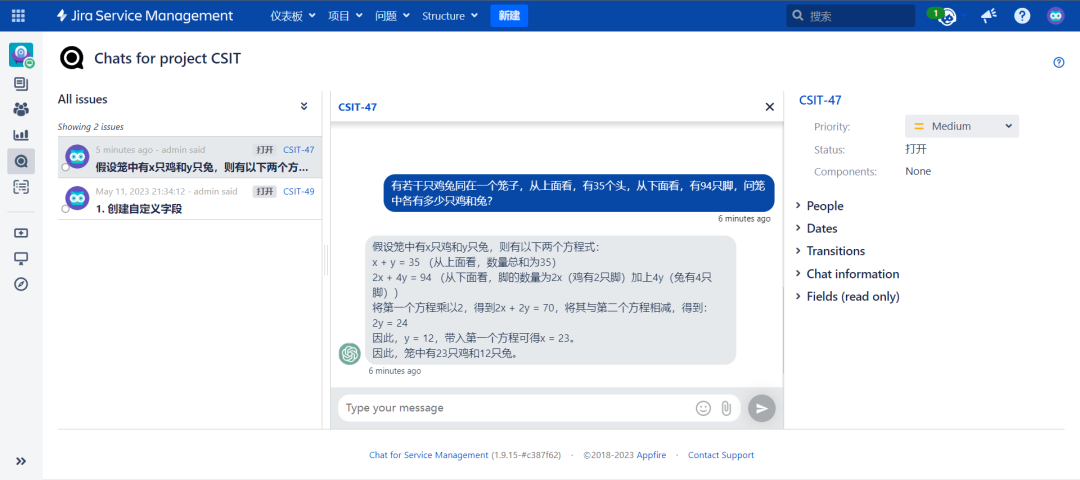Open the compass icon in the sidebar
The width and height of the screenshot is (1080, 480).
[x=21, y=284]
